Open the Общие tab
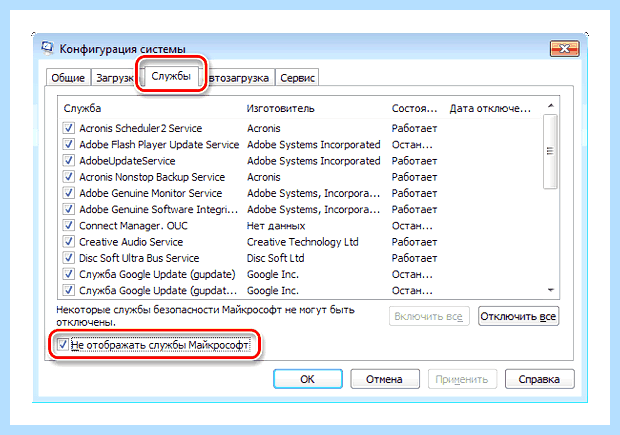 [68, 78]
